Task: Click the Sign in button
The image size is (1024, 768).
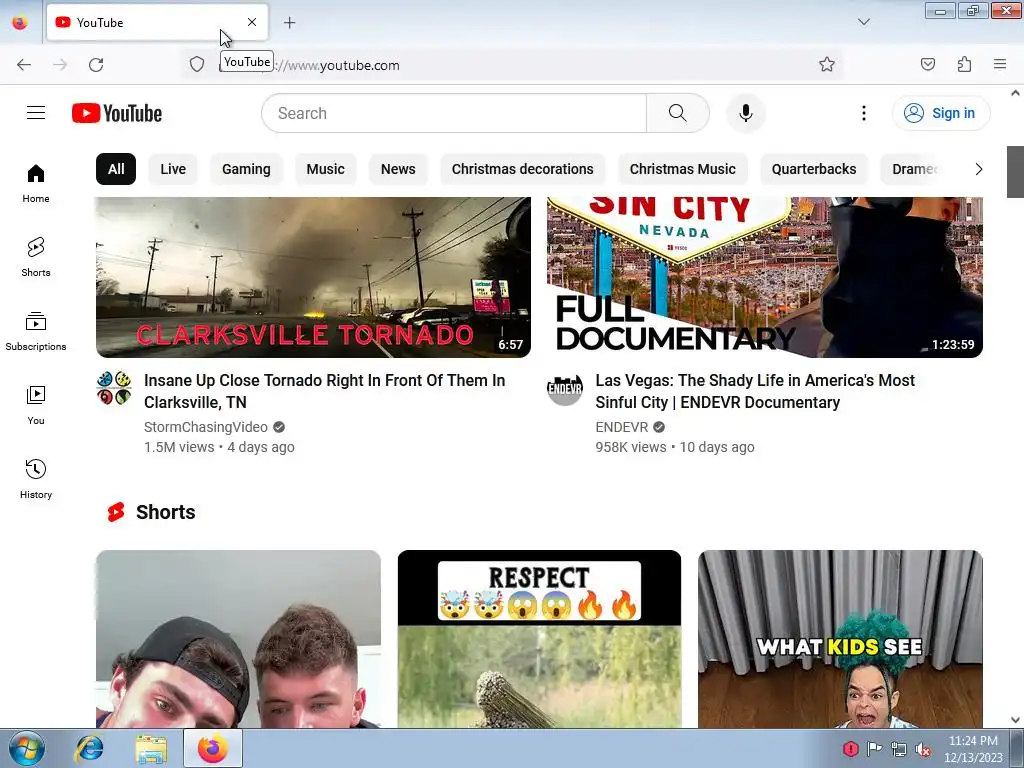Action: (941, 113)
